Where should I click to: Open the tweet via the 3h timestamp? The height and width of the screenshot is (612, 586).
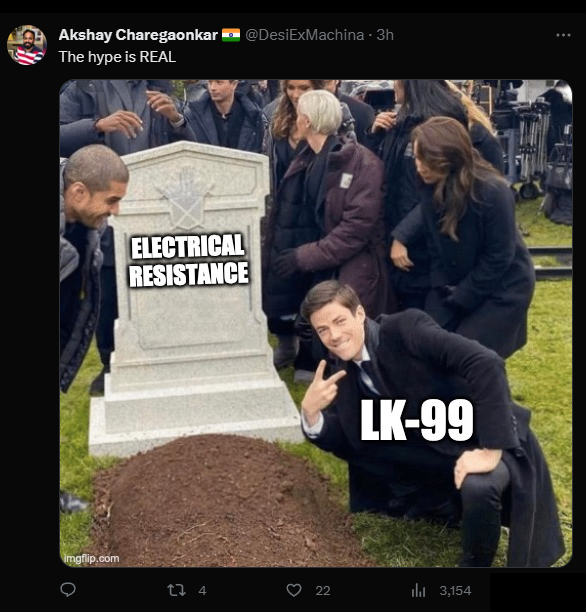point(385,35)
